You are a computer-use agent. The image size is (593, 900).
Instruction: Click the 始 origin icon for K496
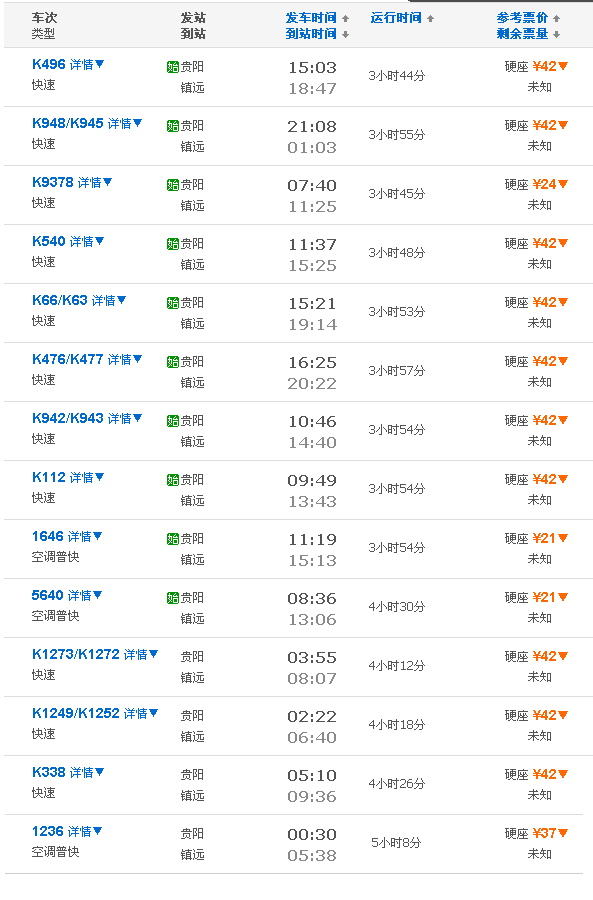click(x=173, y=67)
